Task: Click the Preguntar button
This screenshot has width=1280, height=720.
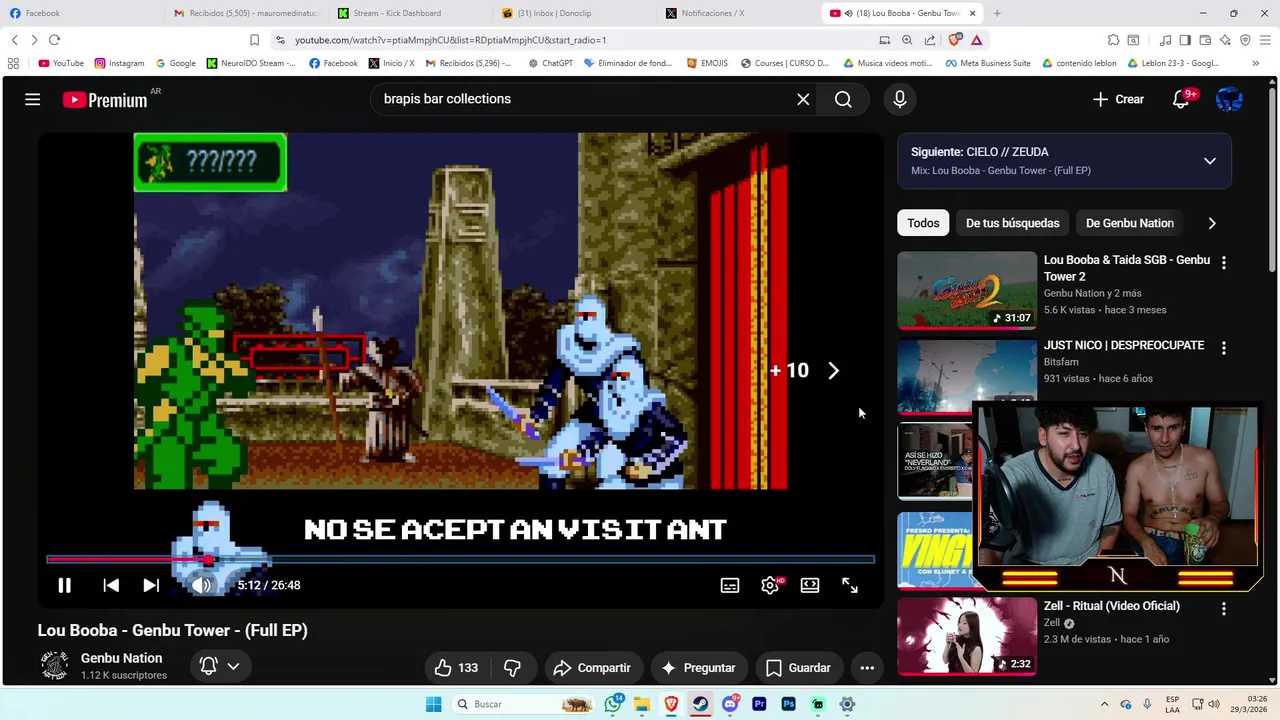Action: pyautogui.click(x=699, y=668)
